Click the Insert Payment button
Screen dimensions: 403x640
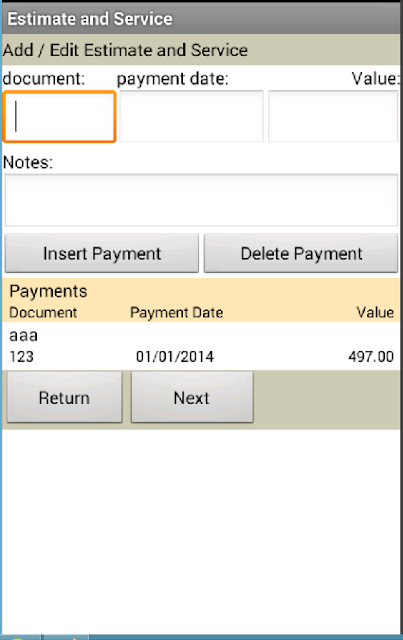click(x=102, y=253)
